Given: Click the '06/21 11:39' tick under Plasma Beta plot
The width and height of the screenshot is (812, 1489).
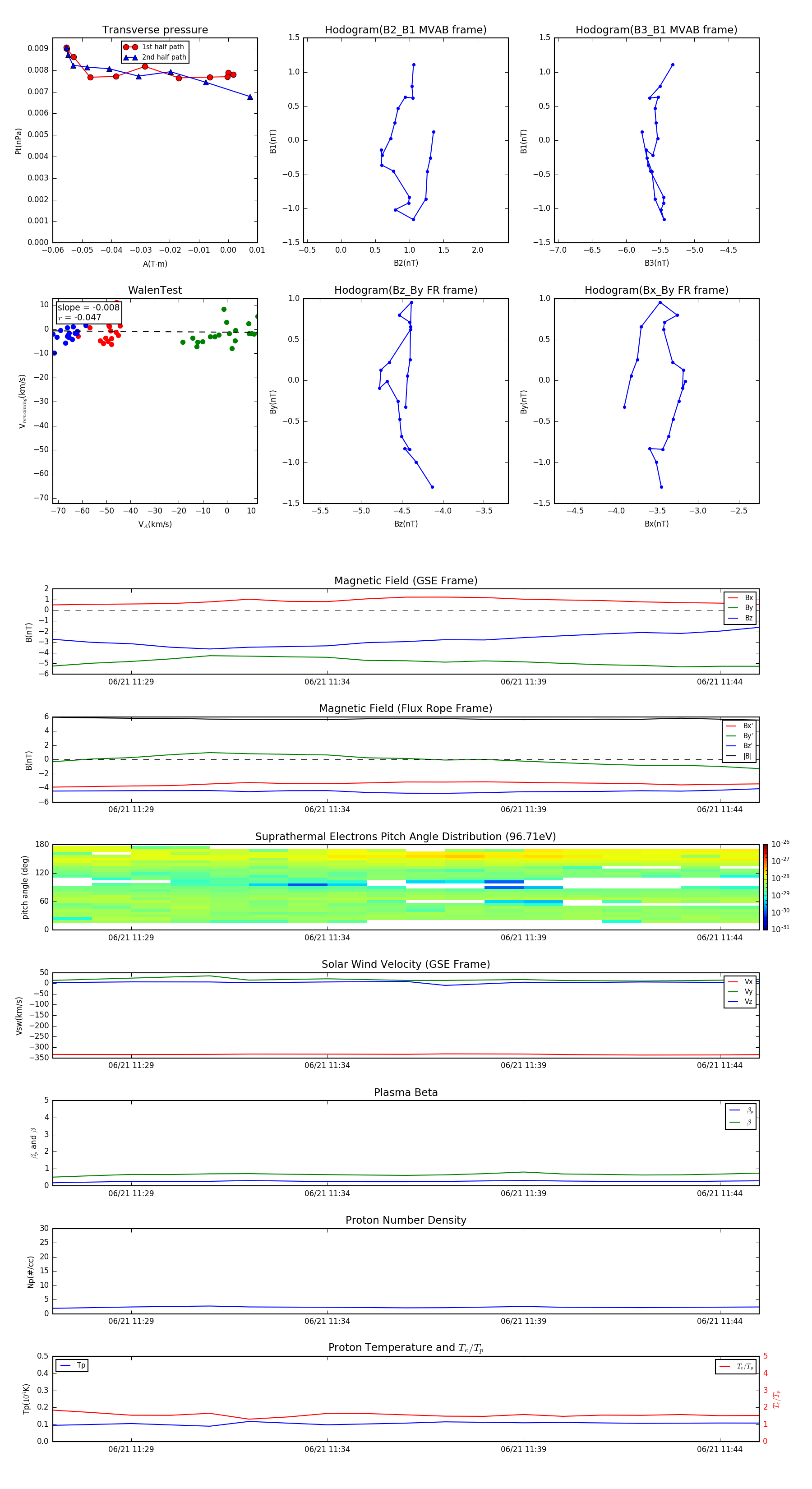Looking at the screenshot, I should click(x=524, y=1193).
